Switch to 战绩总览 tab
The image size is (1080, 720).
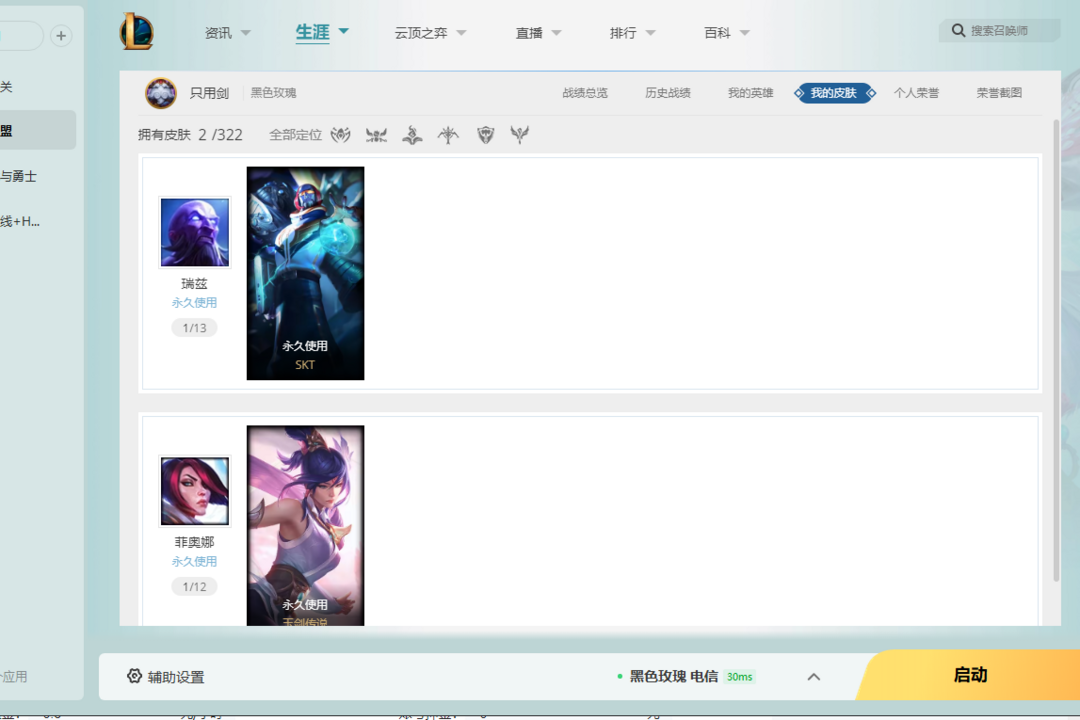(x=585, y=93)
